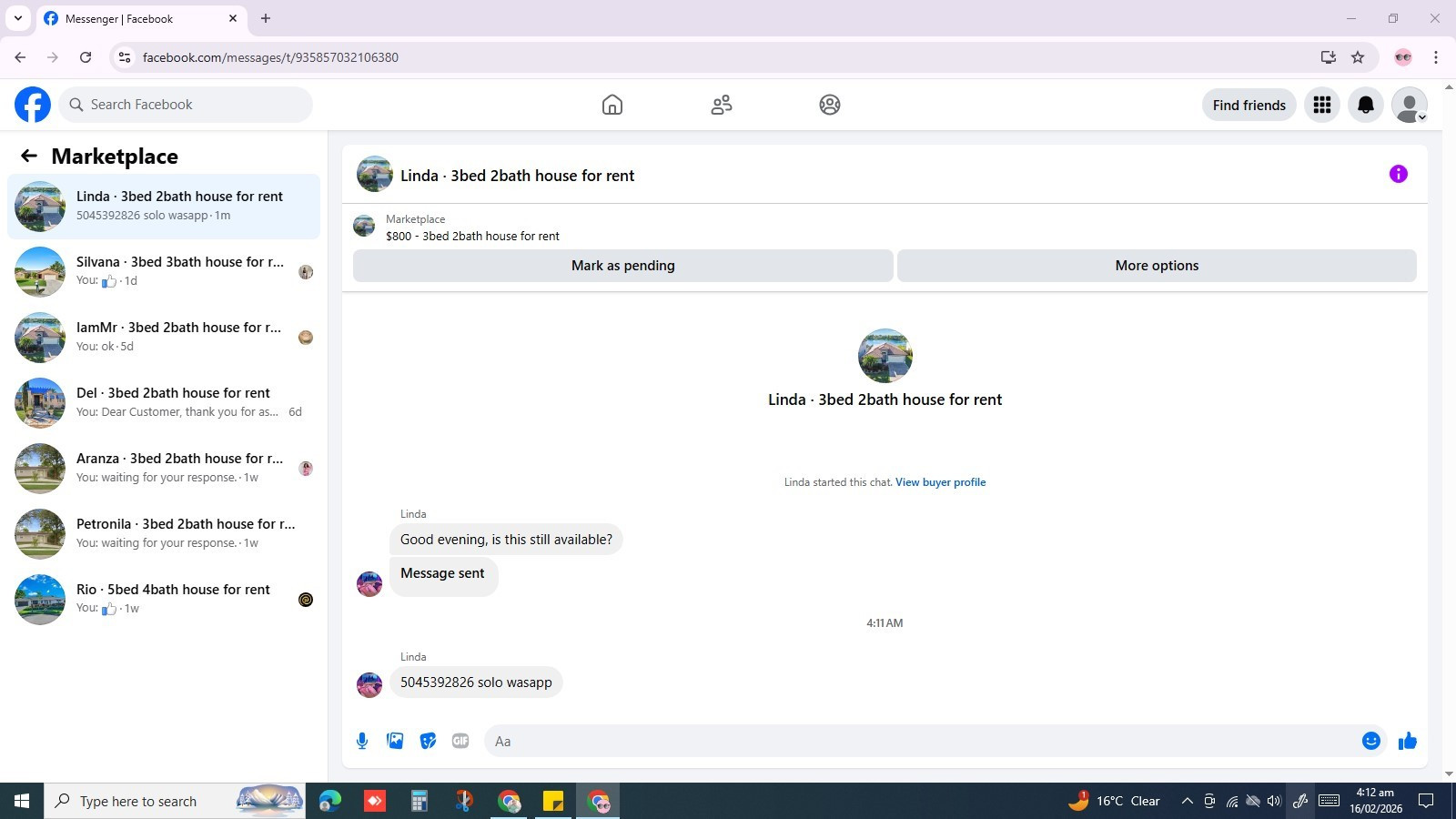Open the taskbar clock and date
Image resolution: width=1456 pixels, height=819 pixels.
1375,801
